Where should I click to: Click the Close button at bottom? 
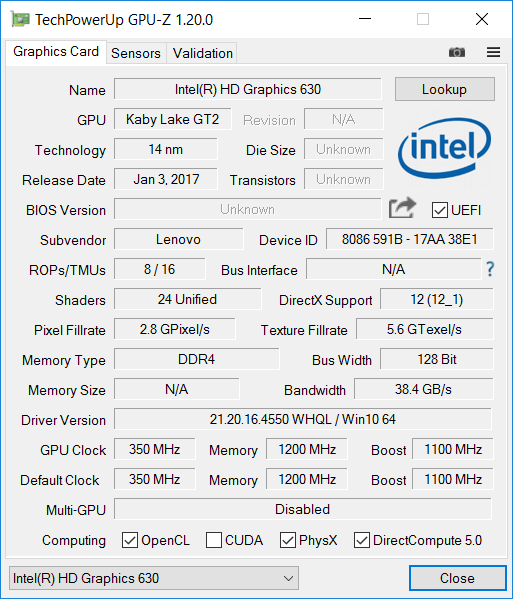coord(458,578)
